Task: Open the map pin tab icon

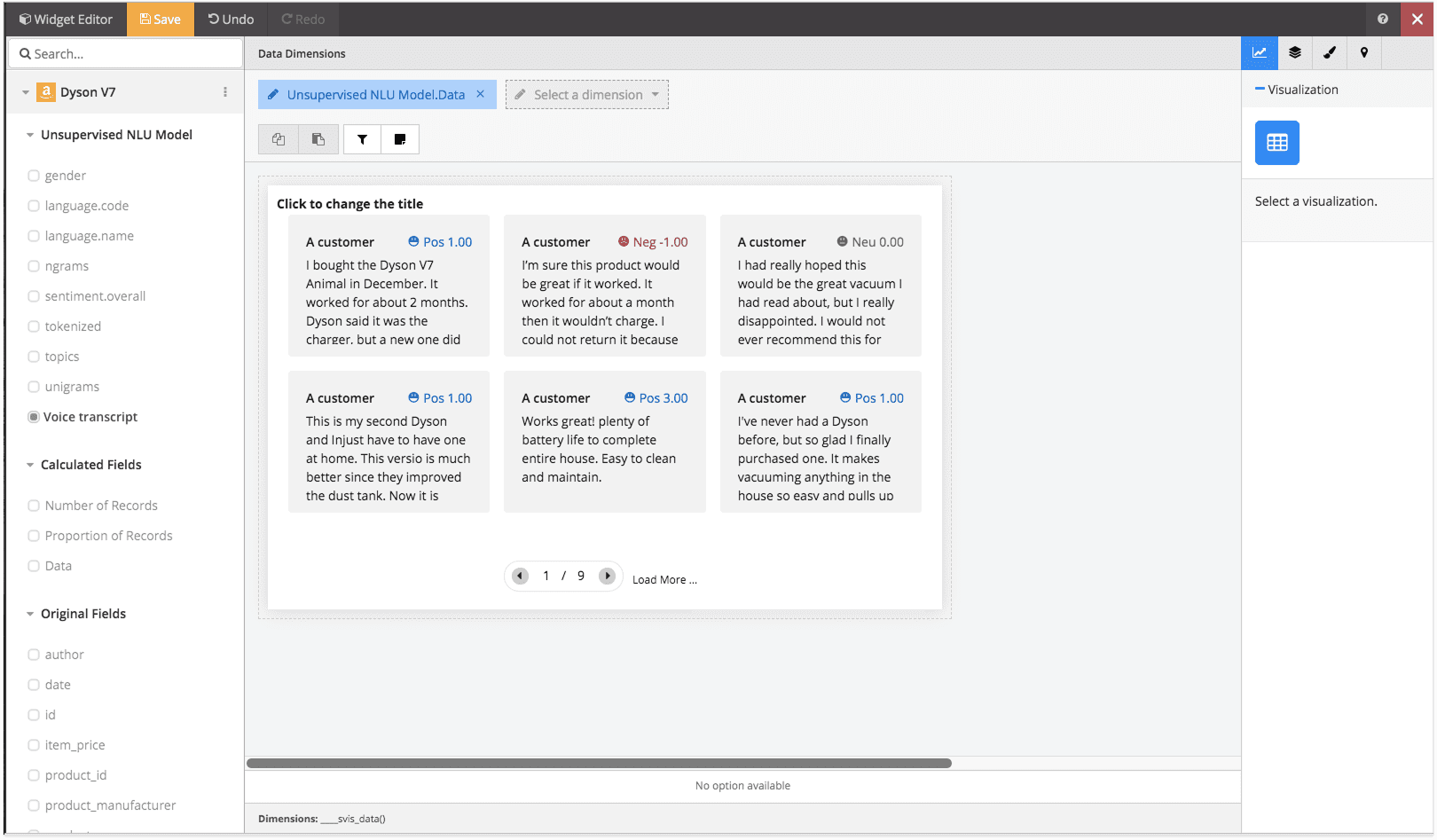Action: (x=1364, y=53)
